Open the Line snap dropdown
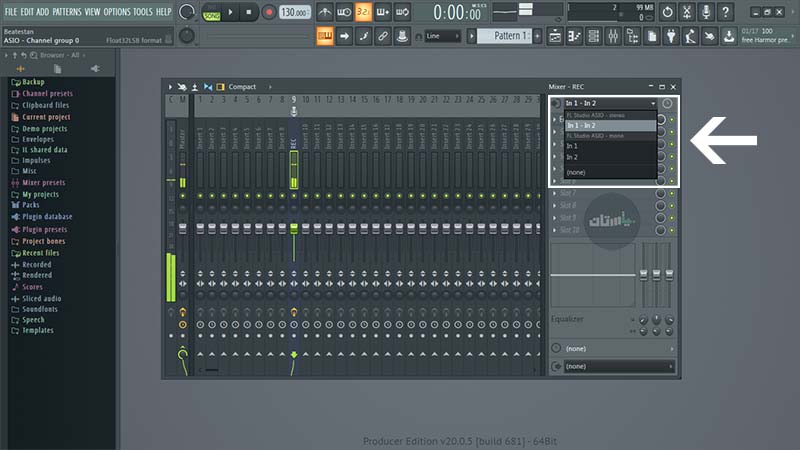 tap(442, 36)
